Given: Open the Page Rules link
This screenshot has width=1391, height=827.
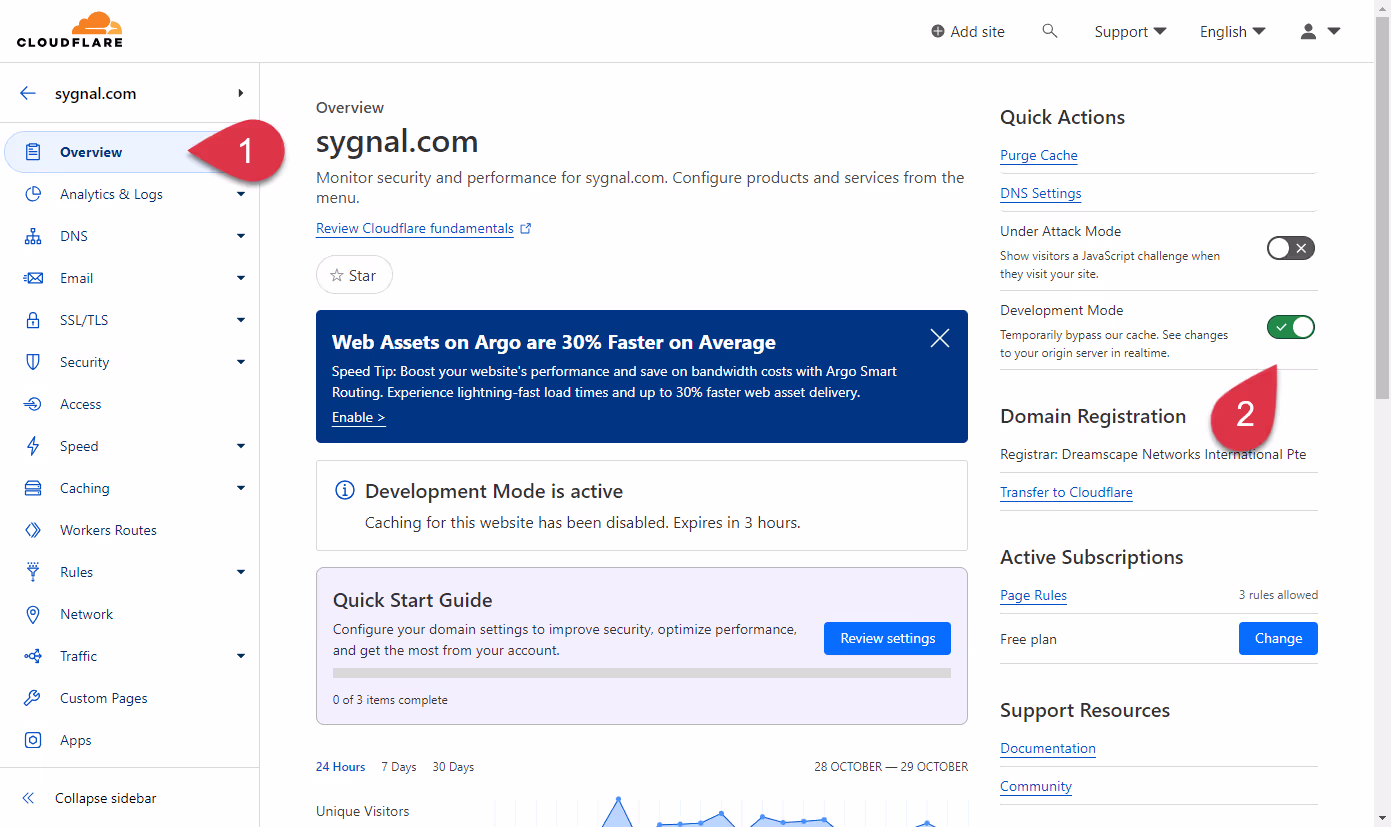Looking at the screenshot, I should coord(1033,595).
